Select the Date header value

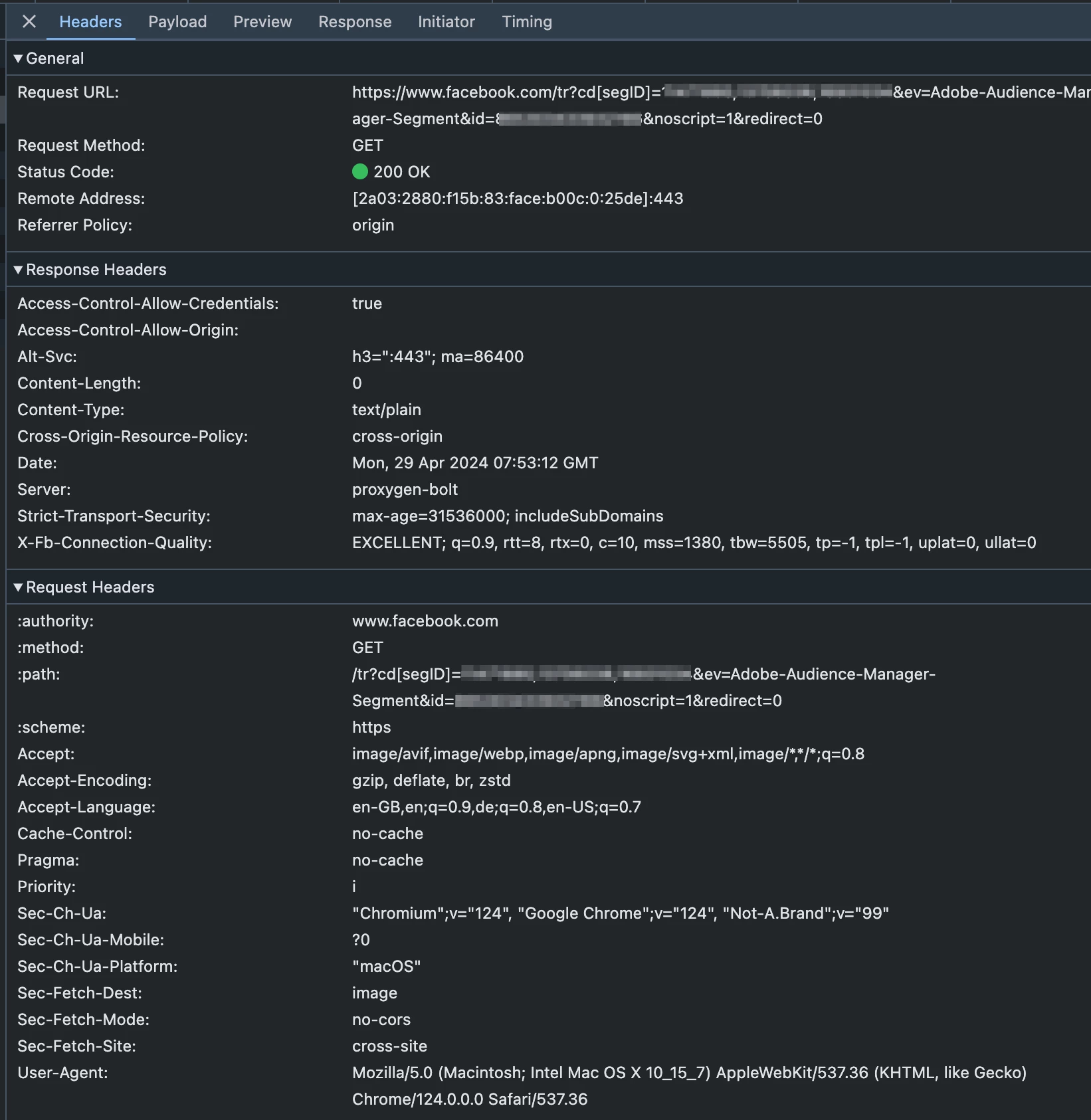475,463
